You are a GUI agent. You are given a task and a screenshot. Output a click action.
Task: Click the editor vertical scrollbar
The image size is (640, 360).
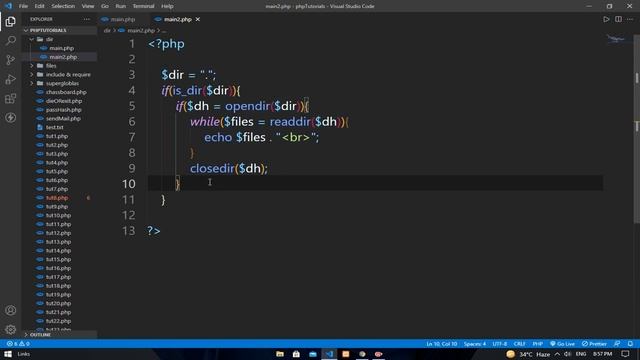pos(636,130)
